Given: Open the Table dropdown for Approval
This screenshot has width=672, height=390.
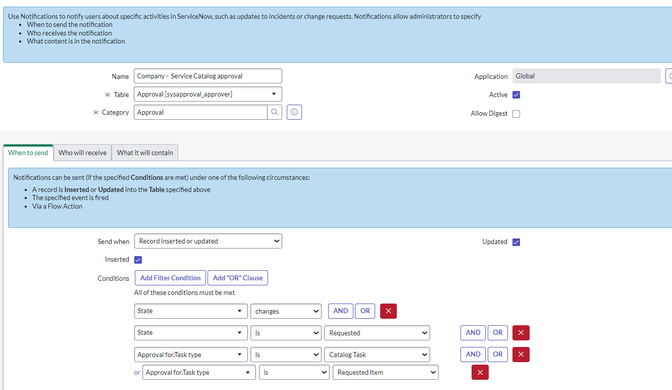Looking at the screenshot, I should 208,94.
